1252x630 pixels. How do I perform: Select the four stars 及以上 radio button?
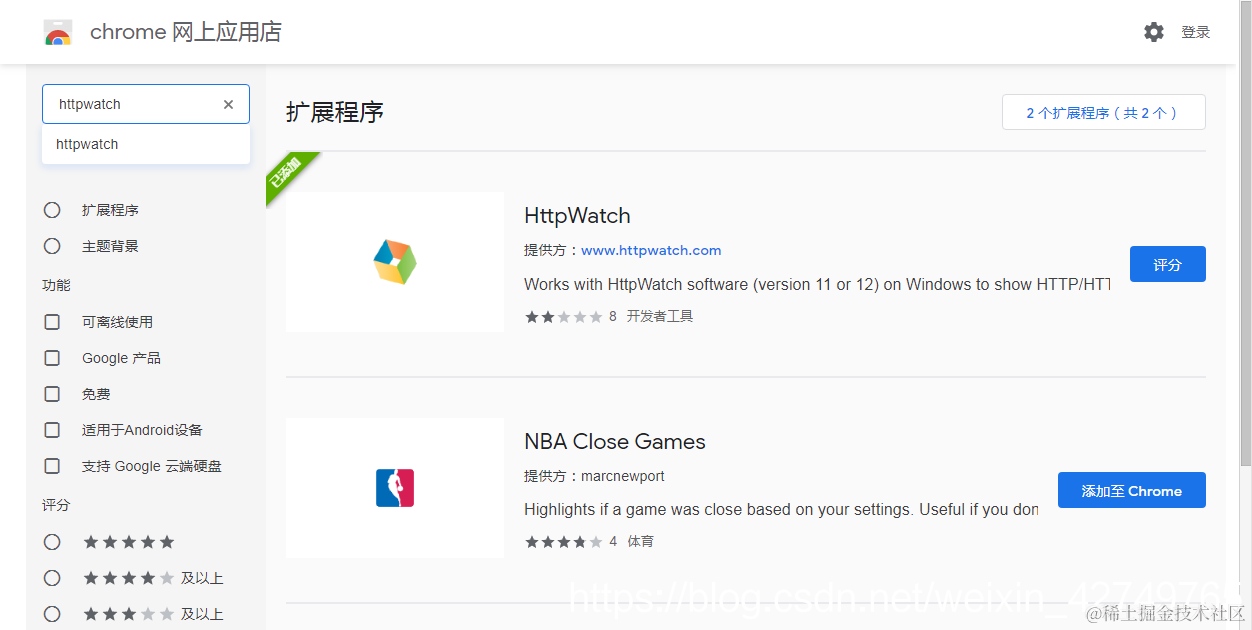[x=52, y=578]
